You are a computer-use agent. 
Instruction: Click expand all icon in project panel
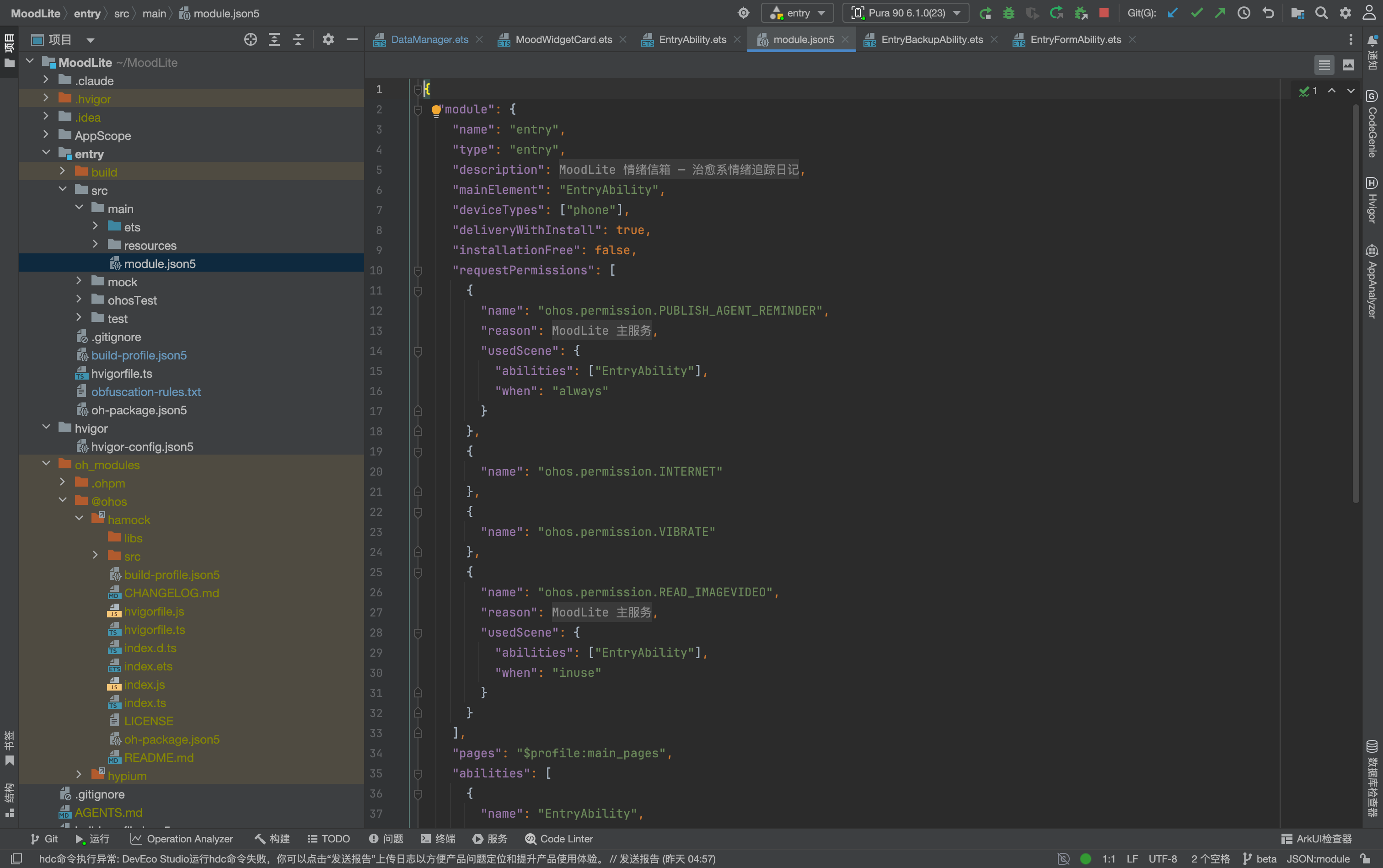274,40
